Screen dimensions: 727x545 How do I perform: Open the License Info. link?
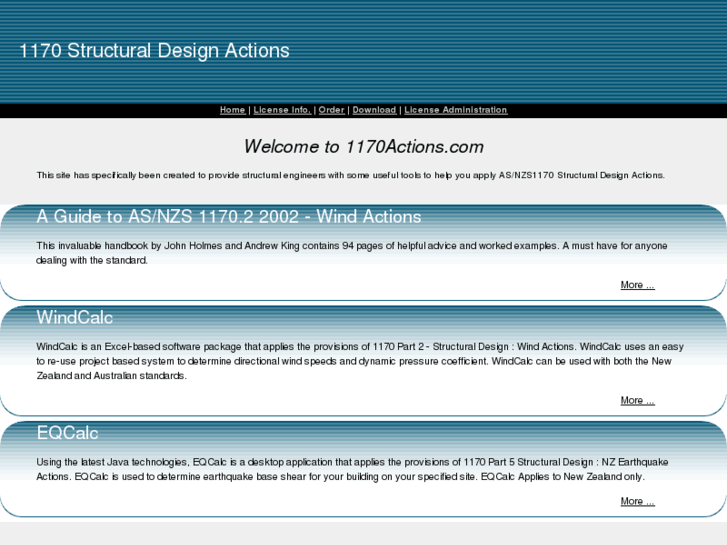point(282,110)
